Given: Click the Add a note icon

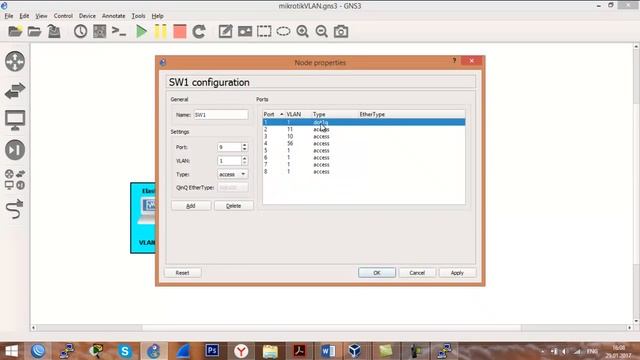Looking at the screenshot, I should click(x=225, y=31).
